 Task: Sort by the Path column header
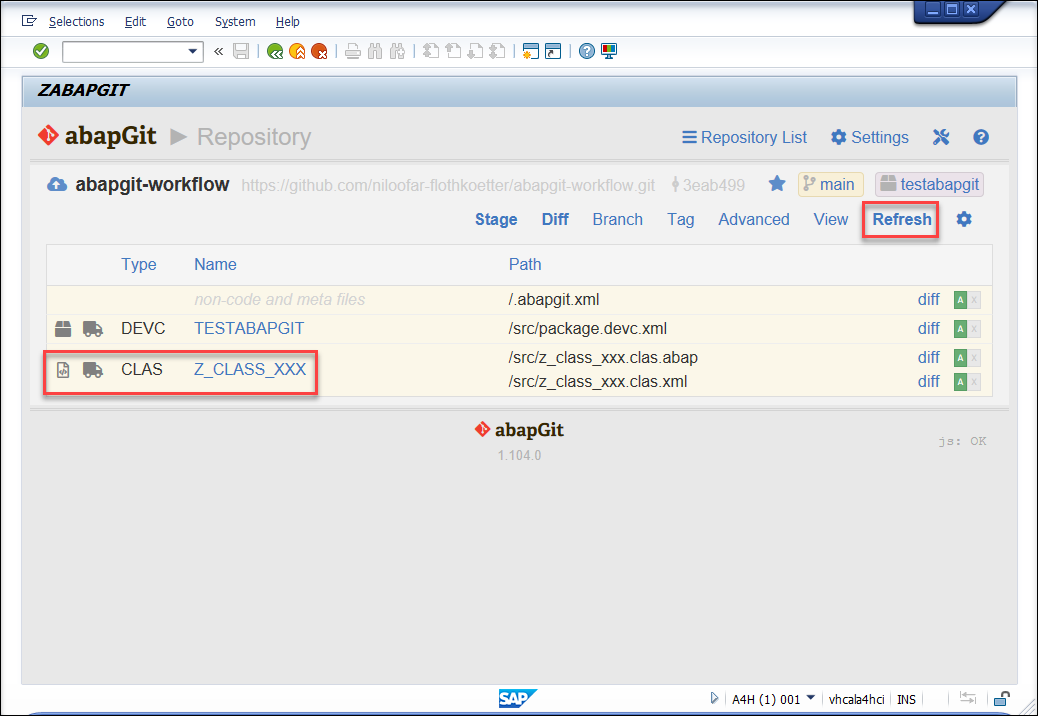525,265
